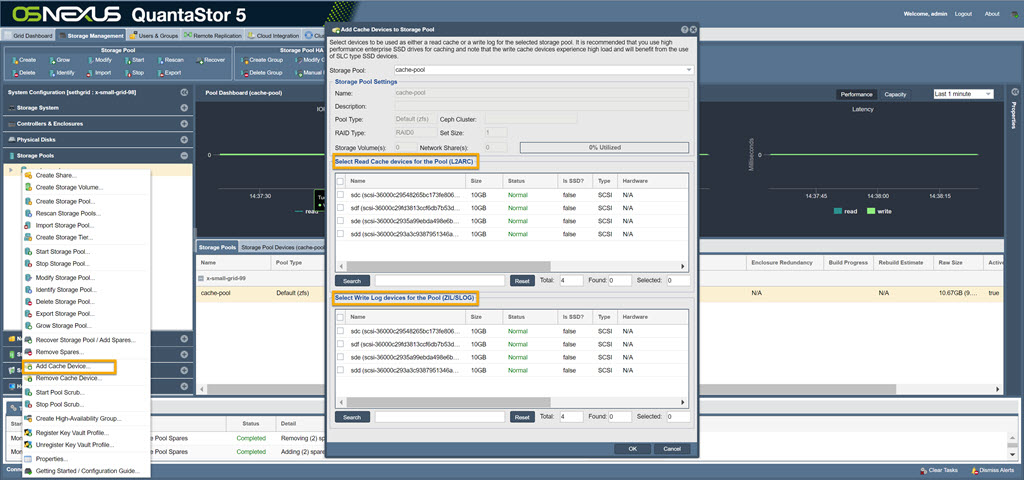Click the Dismiss Alerts icon
This screenshot has width=1024, height=481.
point(974,471)
